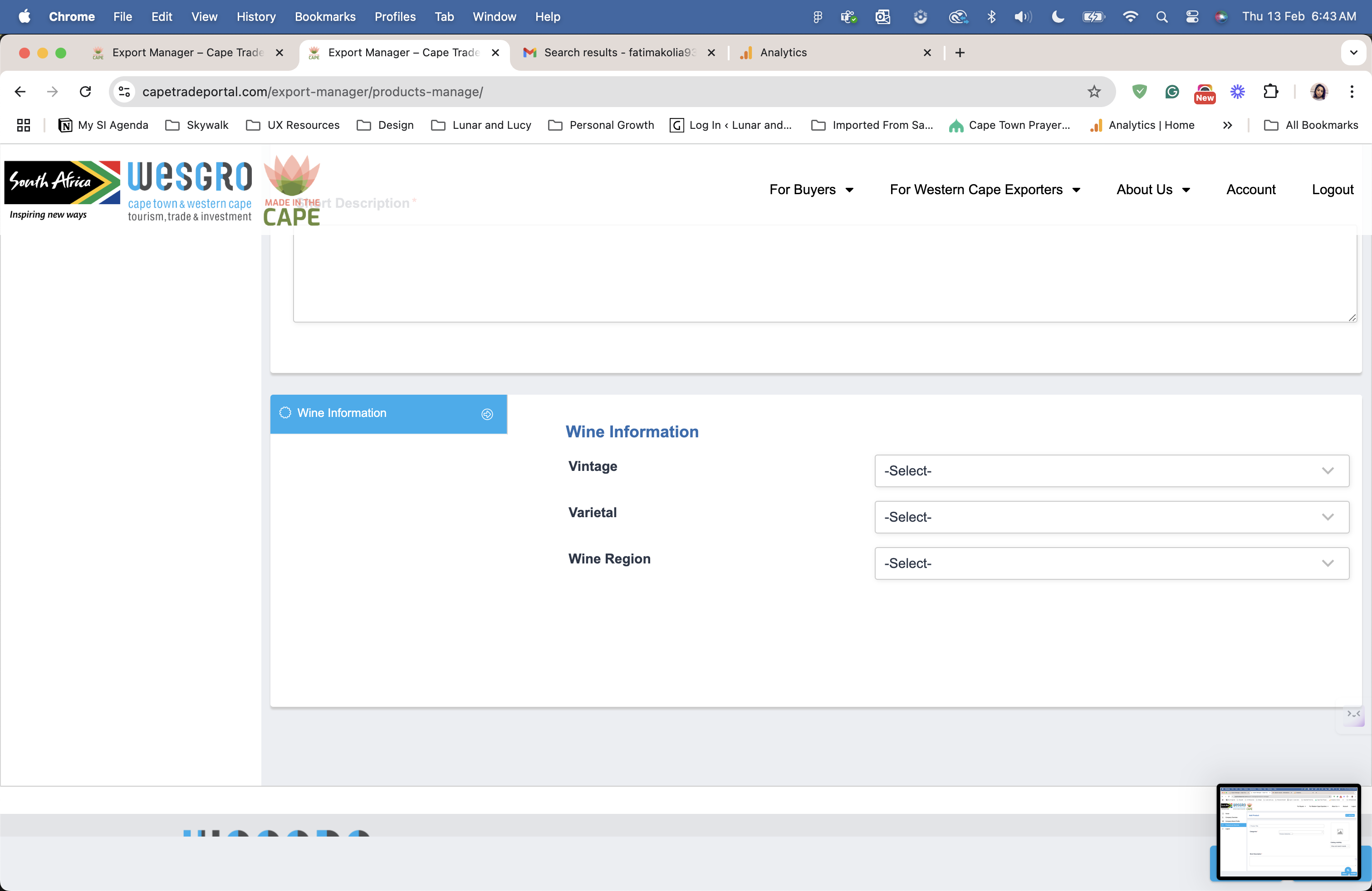The width and height of the screenshot is (1372, 891).
Task: Open the Cape Town Prayer bookmark
Action: tap(1009, 125)
